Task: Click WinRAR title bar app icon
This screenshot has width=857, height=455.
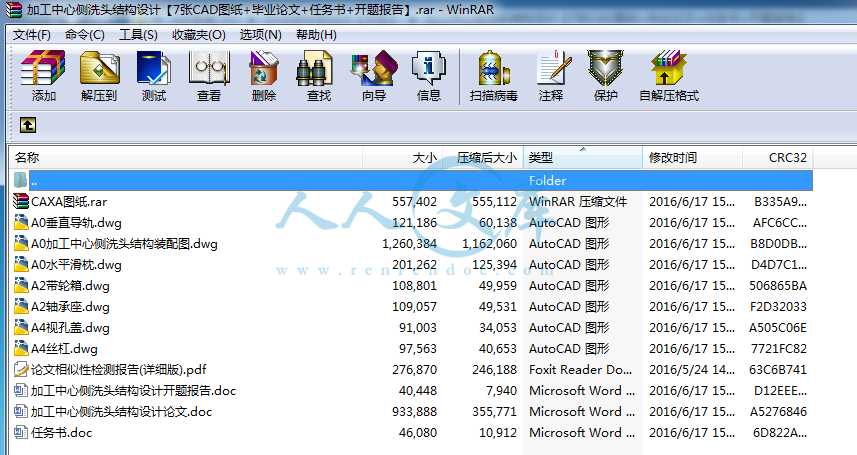Action: tap(13, 10)
